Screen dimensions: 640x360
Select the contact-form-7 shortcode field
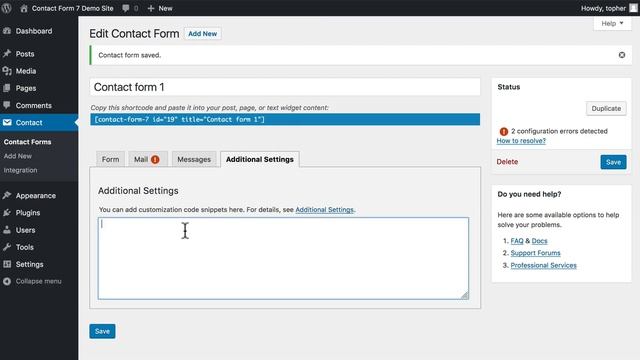[285, 120]
